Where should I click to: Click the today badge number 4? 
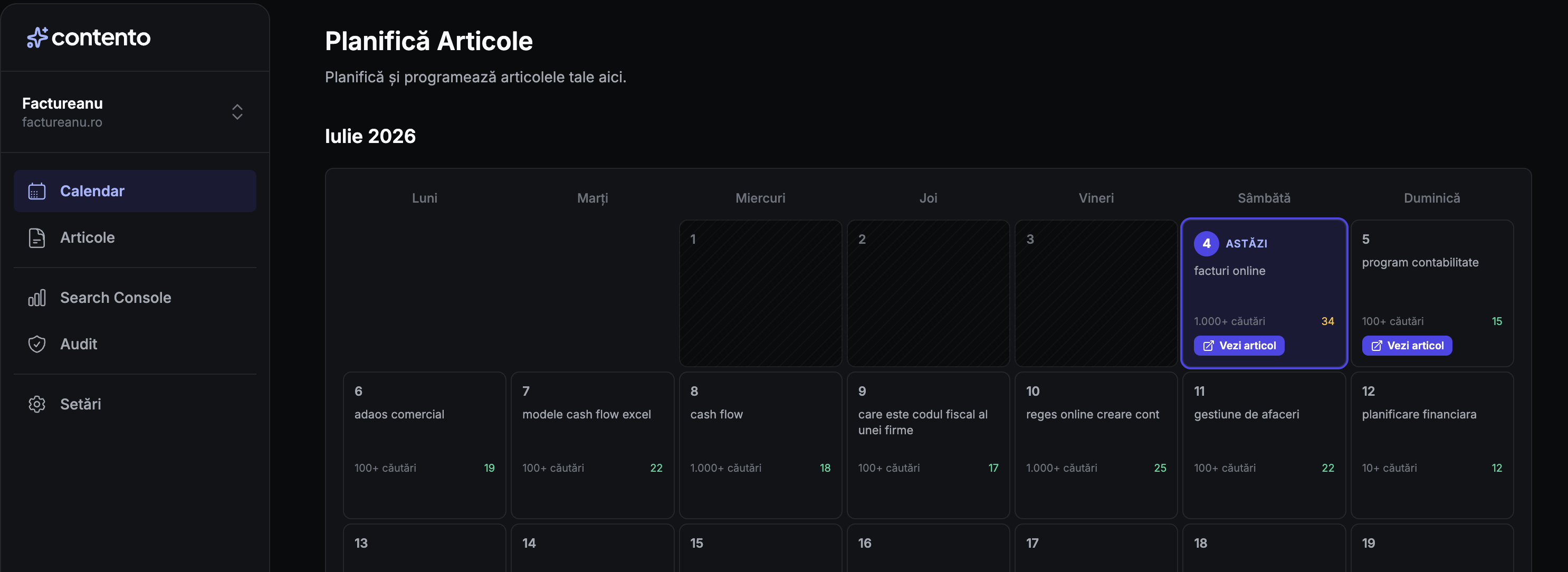1207,243
